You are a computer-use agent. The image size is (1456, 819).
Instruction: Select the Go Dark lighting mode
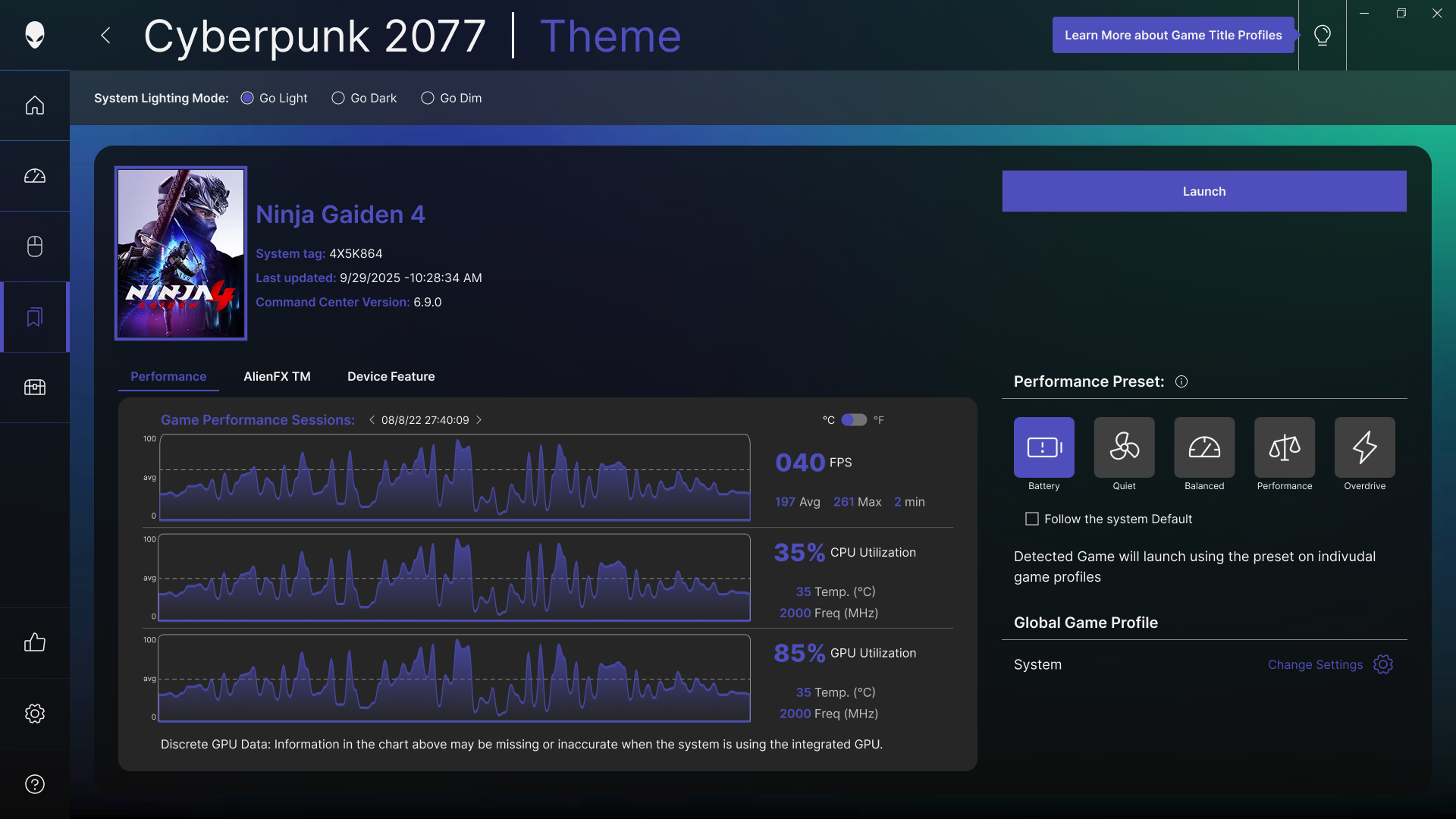(338, 99)
